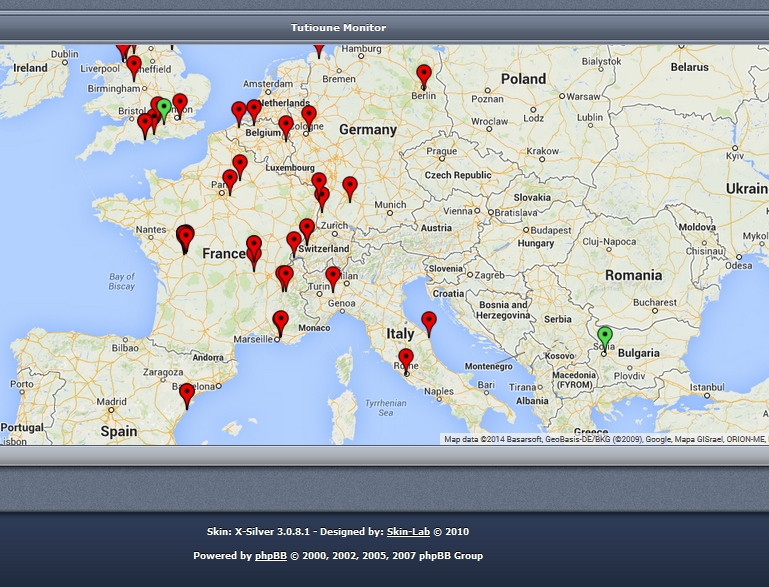Click the red marker southeast of Bristol
The image size is (769, 587).
[x=145, y=123]
